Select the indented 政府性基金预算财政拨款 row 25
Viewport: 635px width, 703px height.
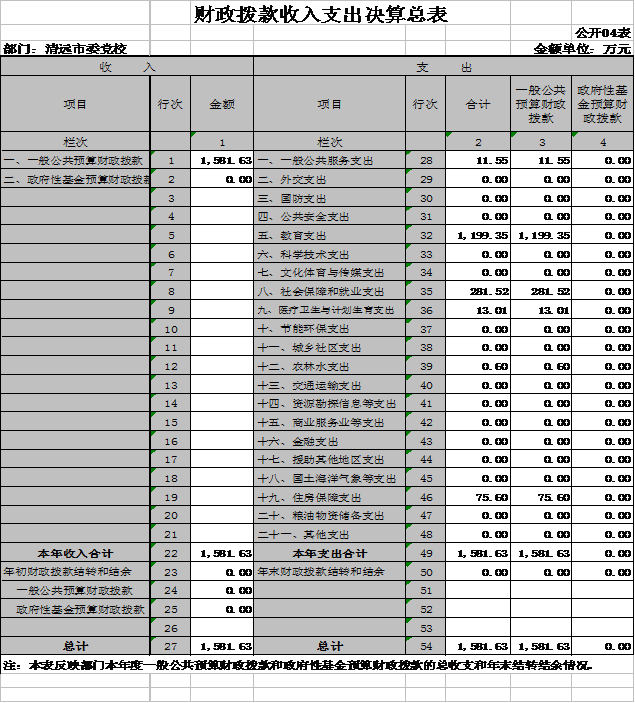tap(75, 609)
